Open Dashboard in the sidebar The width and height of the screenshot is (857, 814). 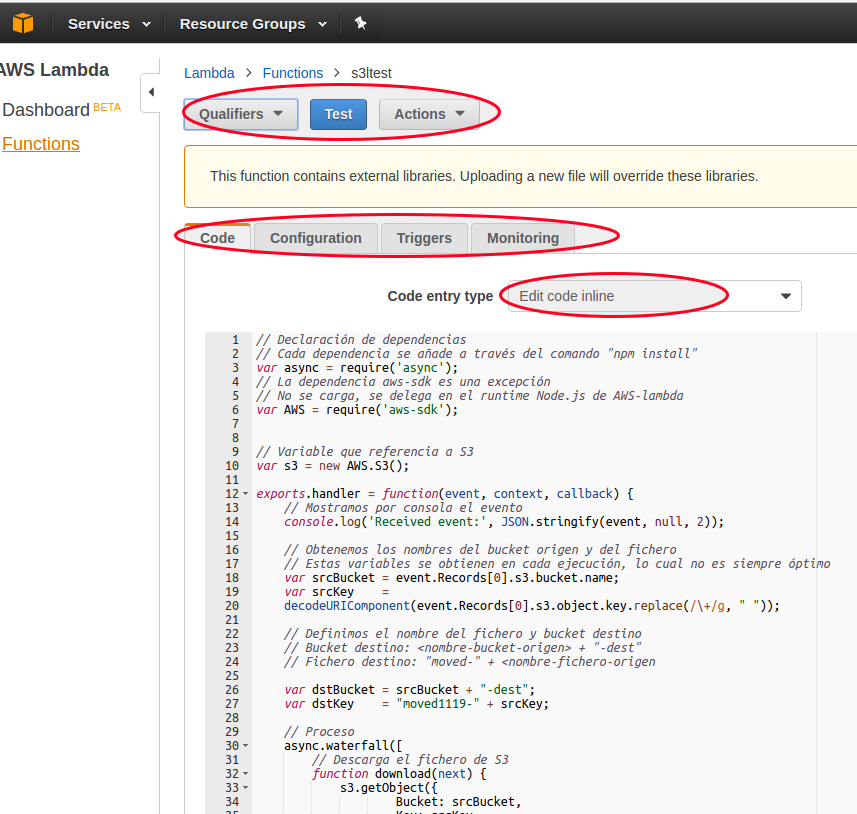(x=46, y=110)
